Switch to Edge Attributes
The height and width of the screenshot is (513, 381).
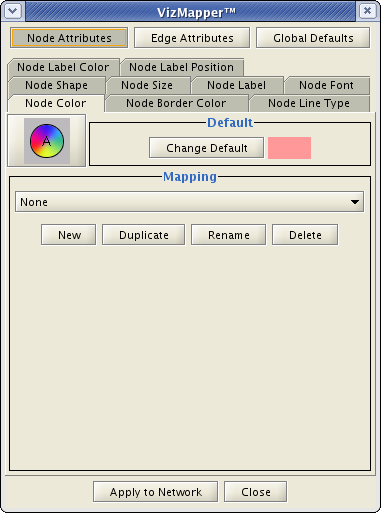pos(192,38)
